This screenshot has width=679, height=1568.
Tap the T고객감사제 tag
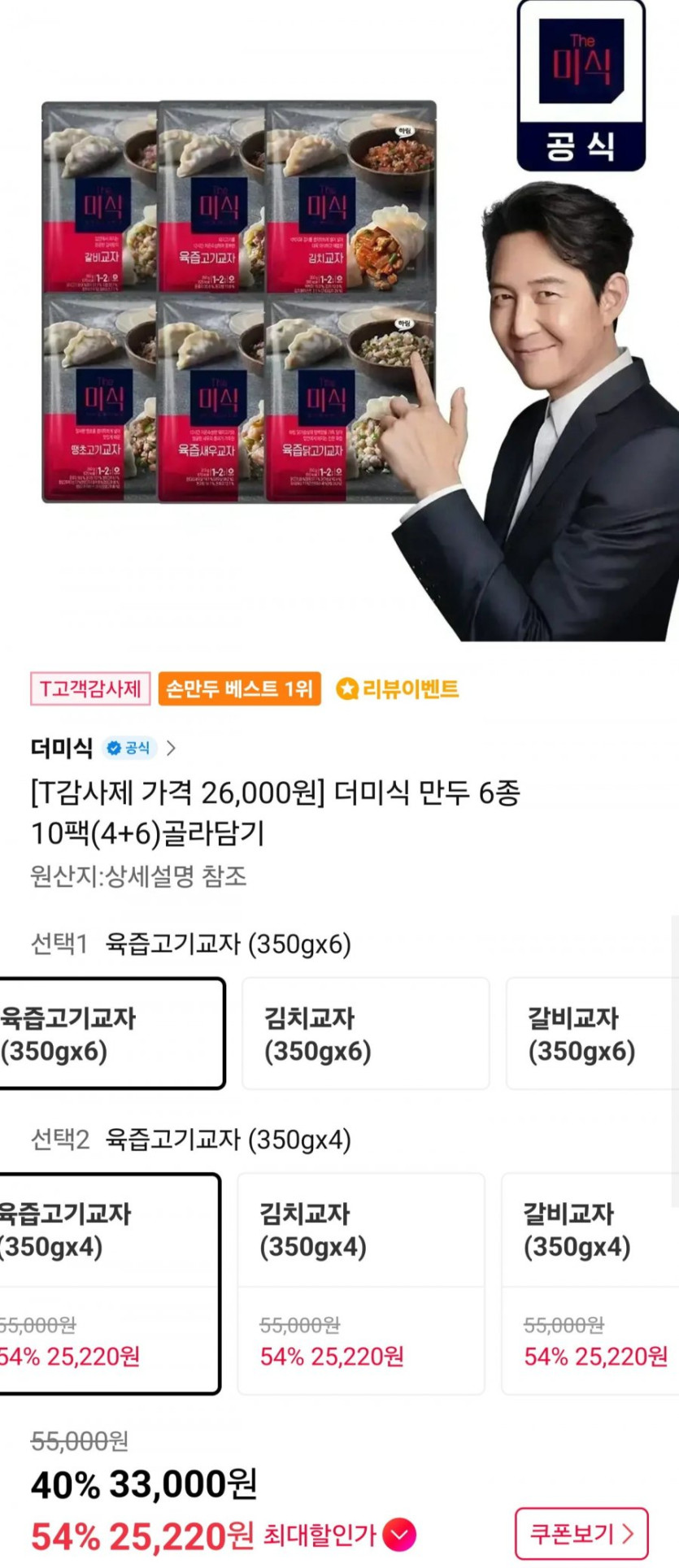(x=90, y=689)
